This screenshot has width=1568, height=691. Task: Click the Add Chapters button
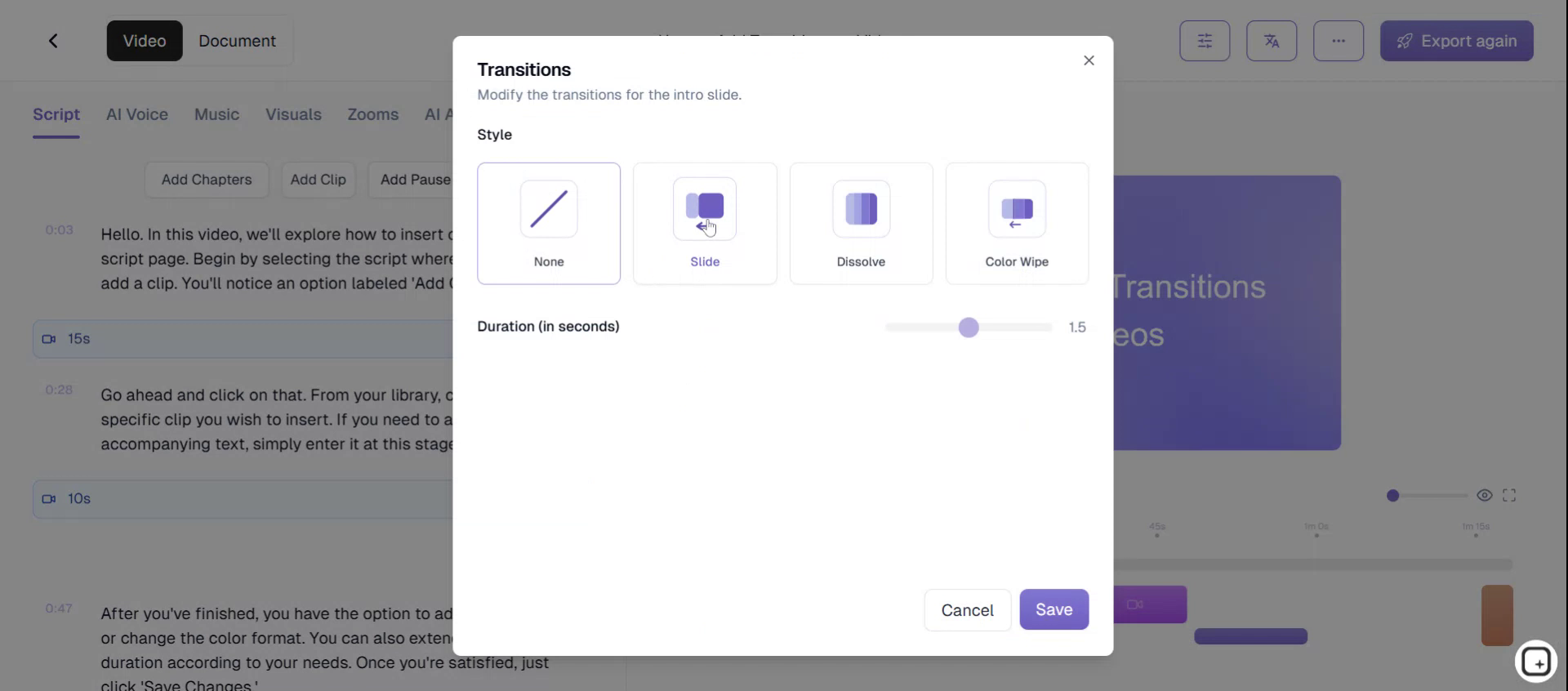point(207,180)
